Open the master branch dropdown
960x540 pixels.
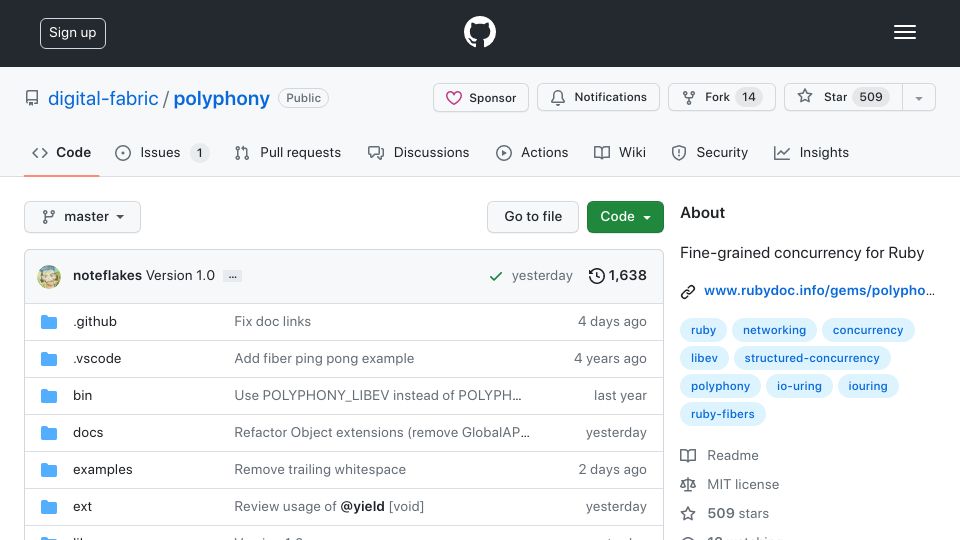(x=83, y=217)
